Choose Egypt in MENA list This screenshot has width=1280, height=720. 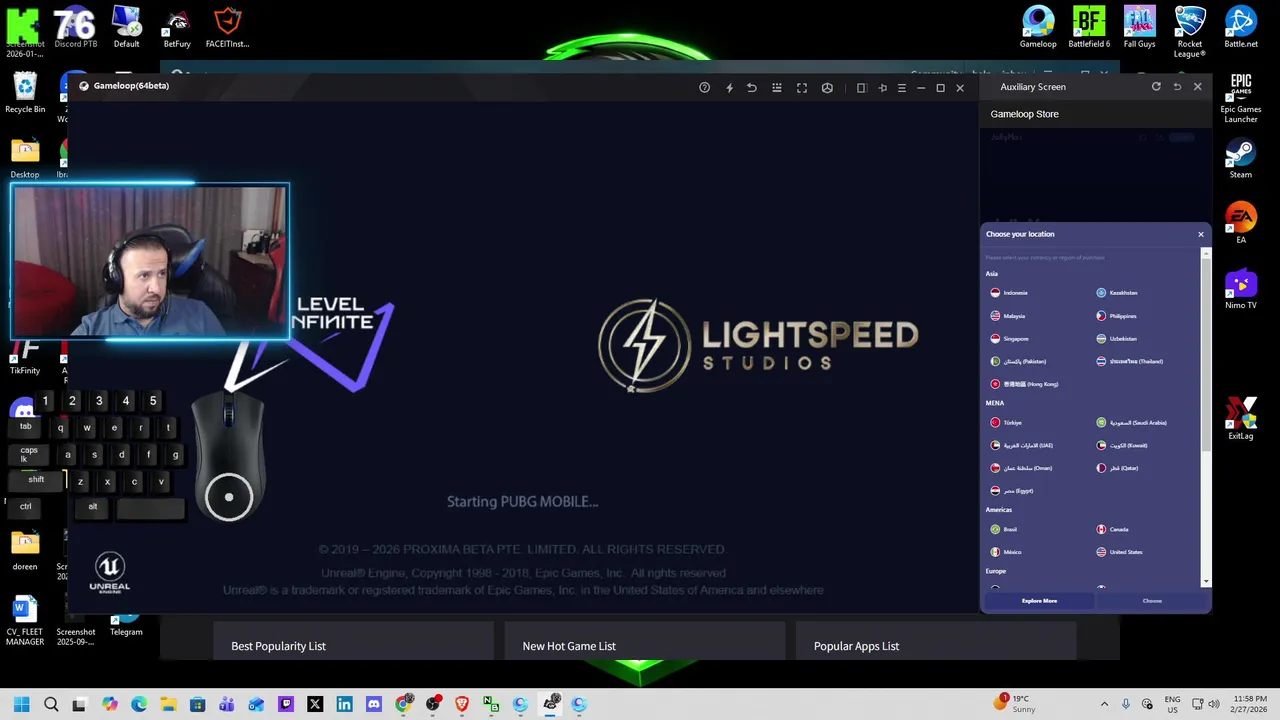point(1011,491)
